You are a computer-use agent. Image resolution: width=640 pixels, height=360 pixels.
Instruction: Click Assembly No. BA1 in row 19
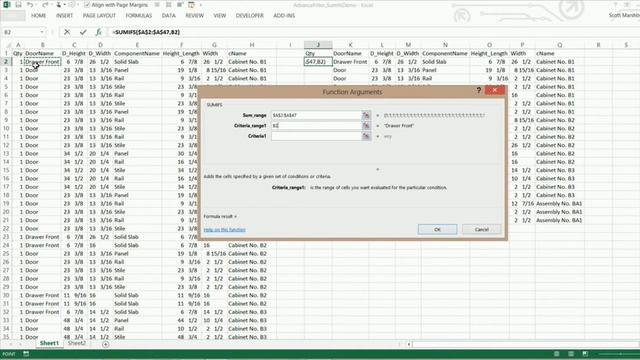click(x=559, y=203)
